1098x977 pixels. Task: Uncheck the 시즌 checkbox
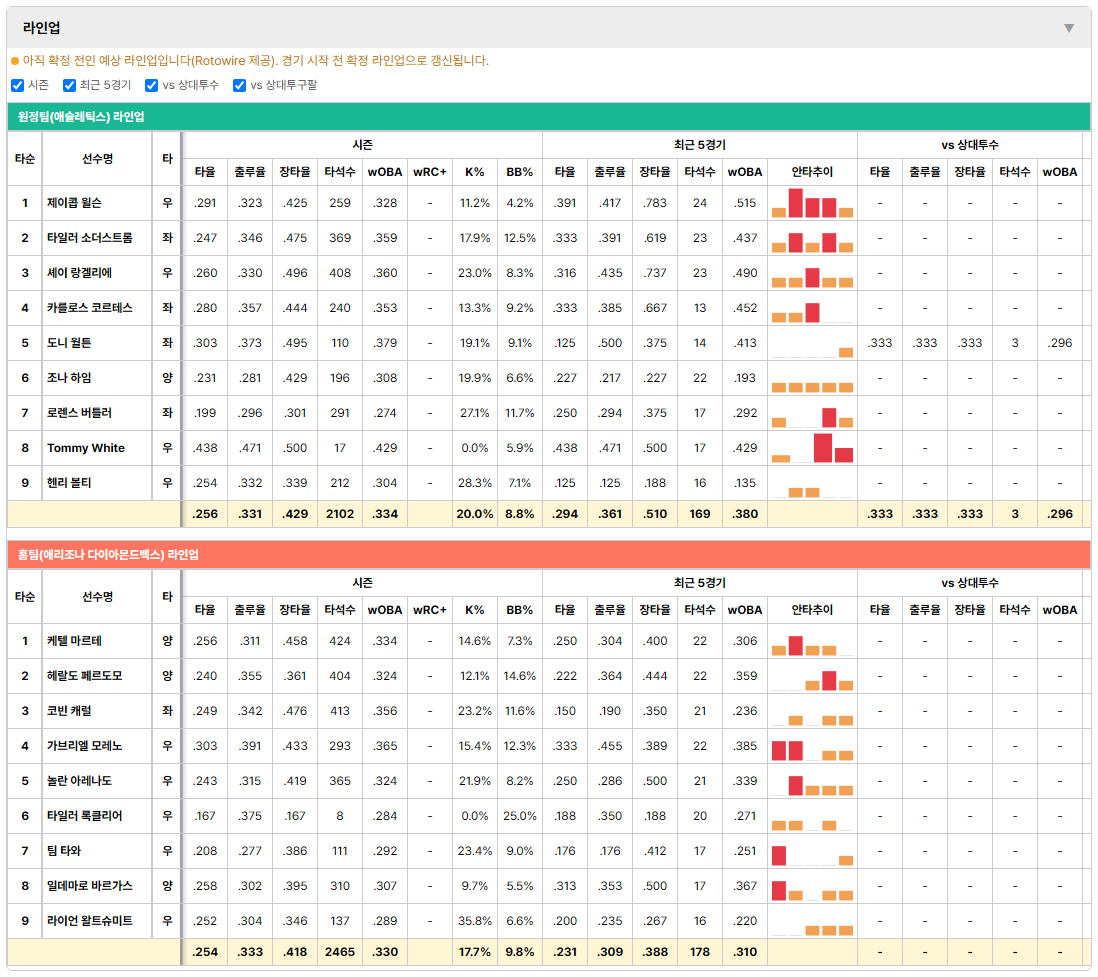(x=18, y=85)
